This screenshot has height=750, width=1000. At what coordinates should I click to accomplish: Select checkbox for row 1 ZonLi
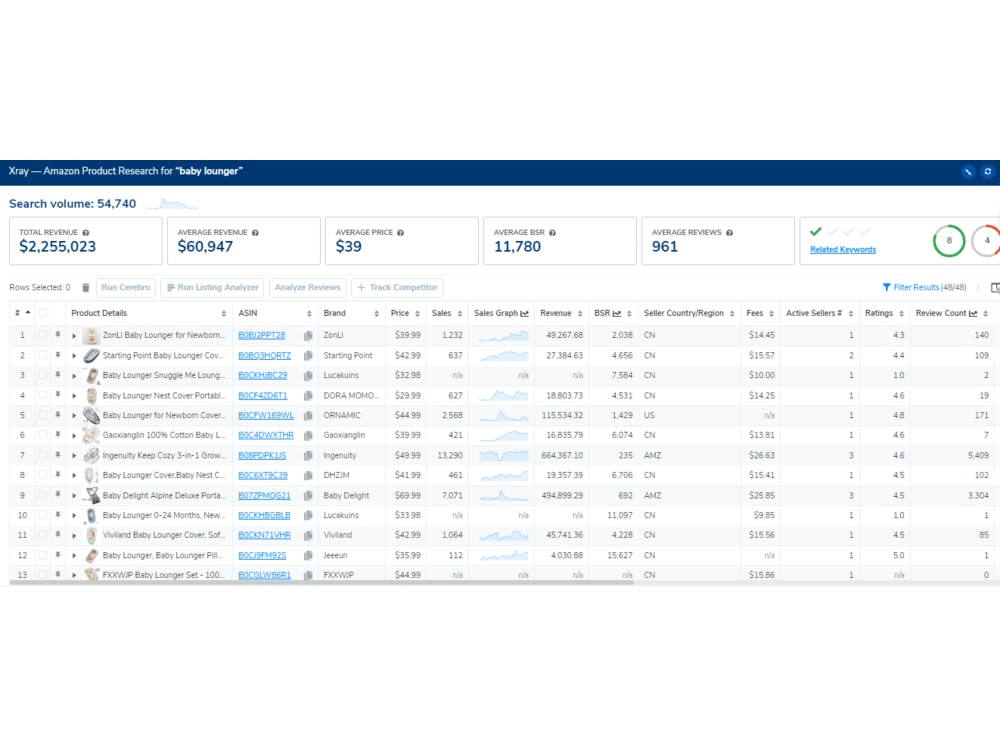(x=43, y=335)
